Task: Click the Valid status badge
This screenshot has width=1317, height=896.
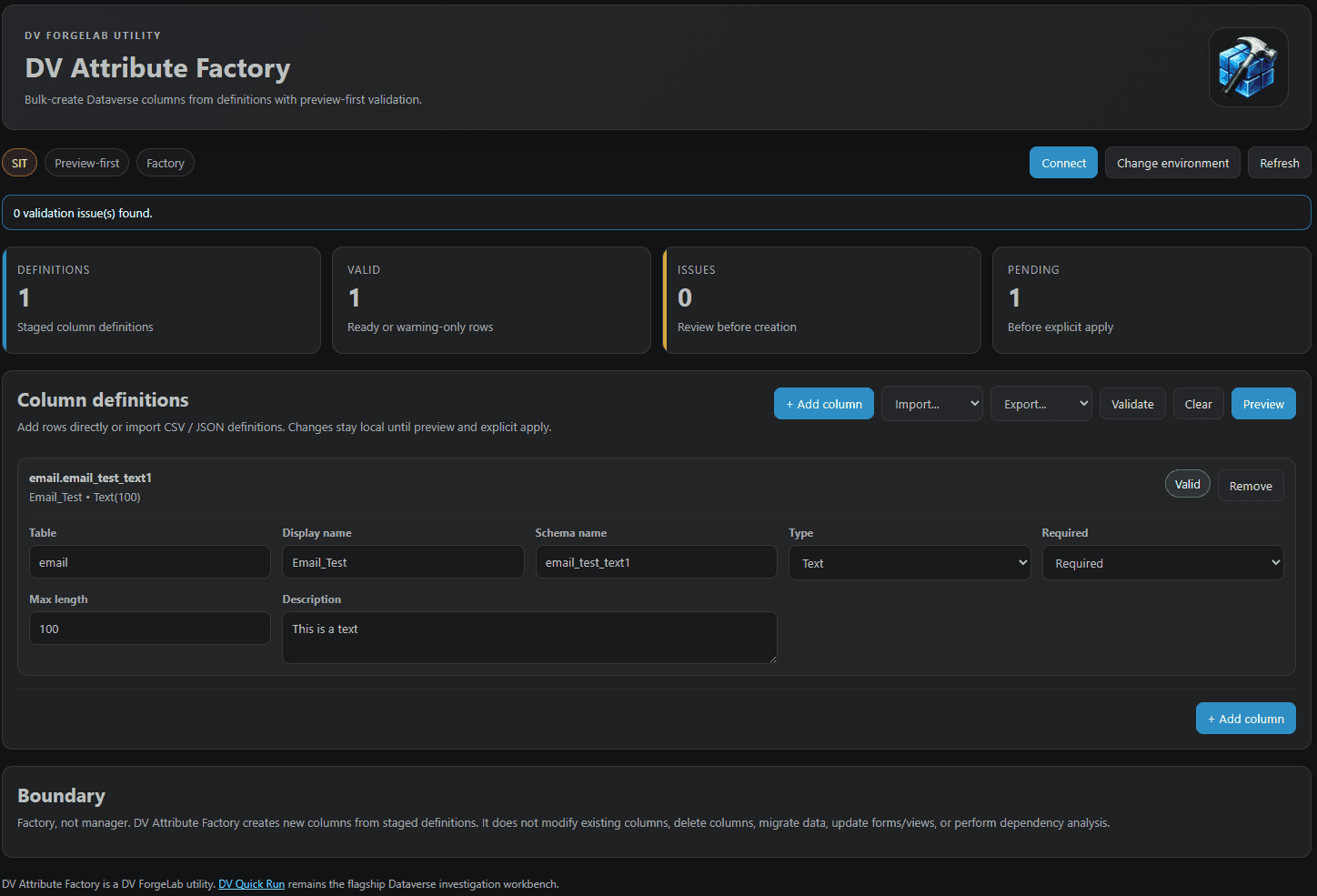Action: click(1187, 484)
